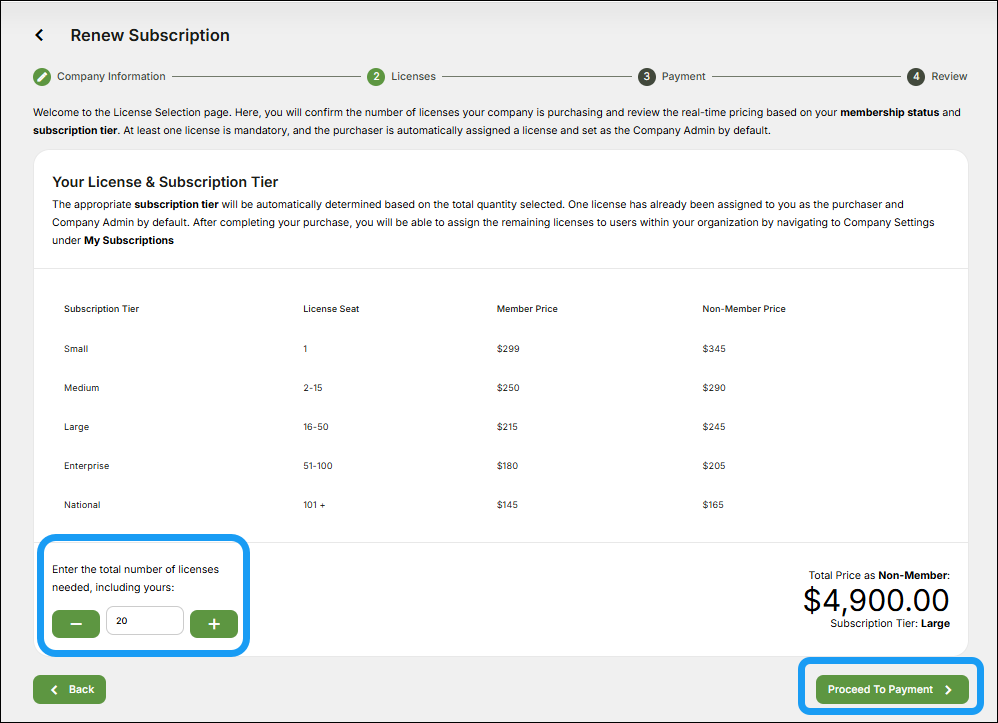This screenshot has width=998, height=723.
Task: Click the total price $4,900.00 display
Action: pos(876,598)
